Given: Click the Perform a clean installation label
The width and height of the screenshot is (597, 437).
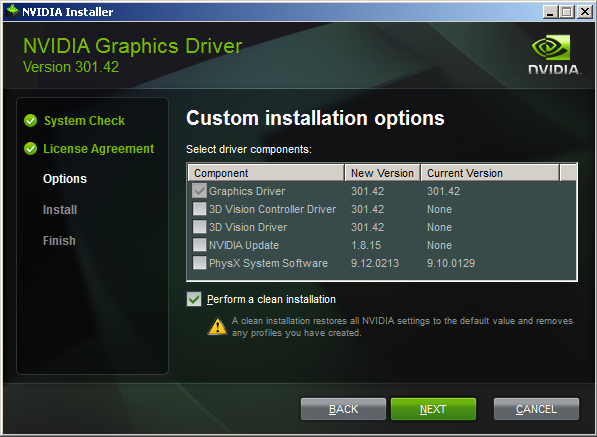Looking at the screenshot, I should click(271, 300).
